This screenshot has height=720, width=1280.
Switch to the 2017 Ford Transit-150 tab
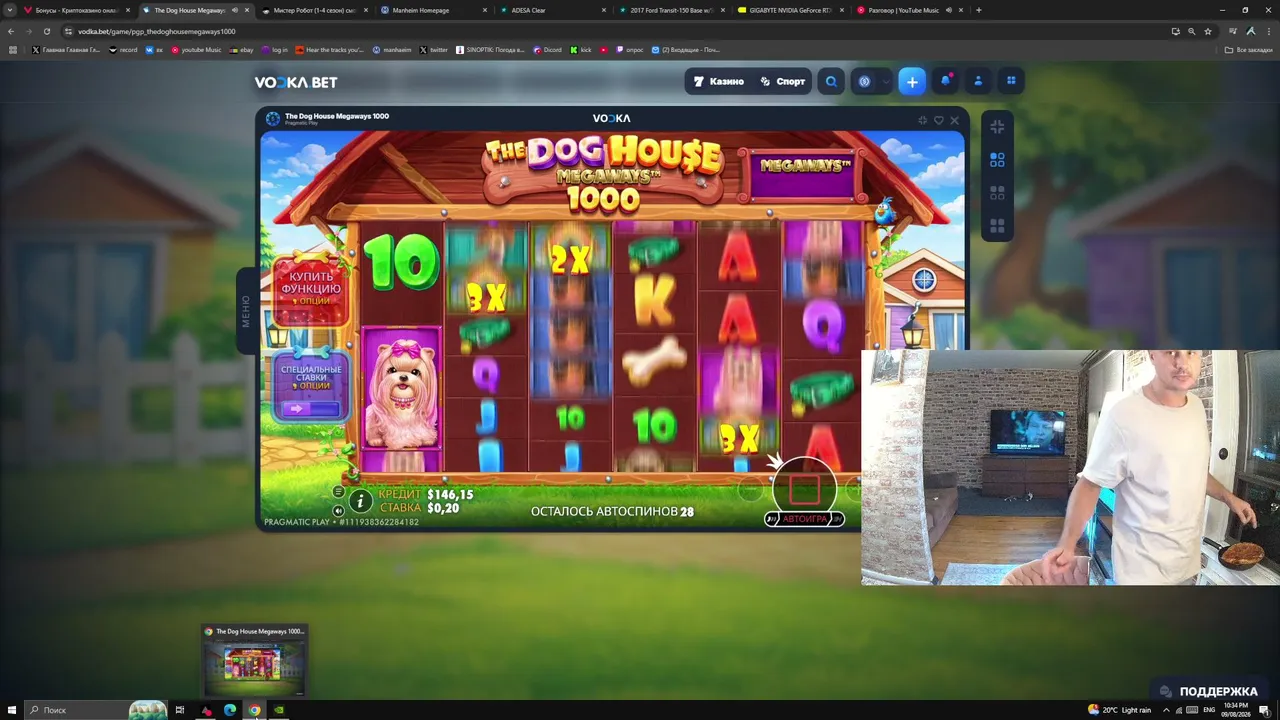[670, 10]
